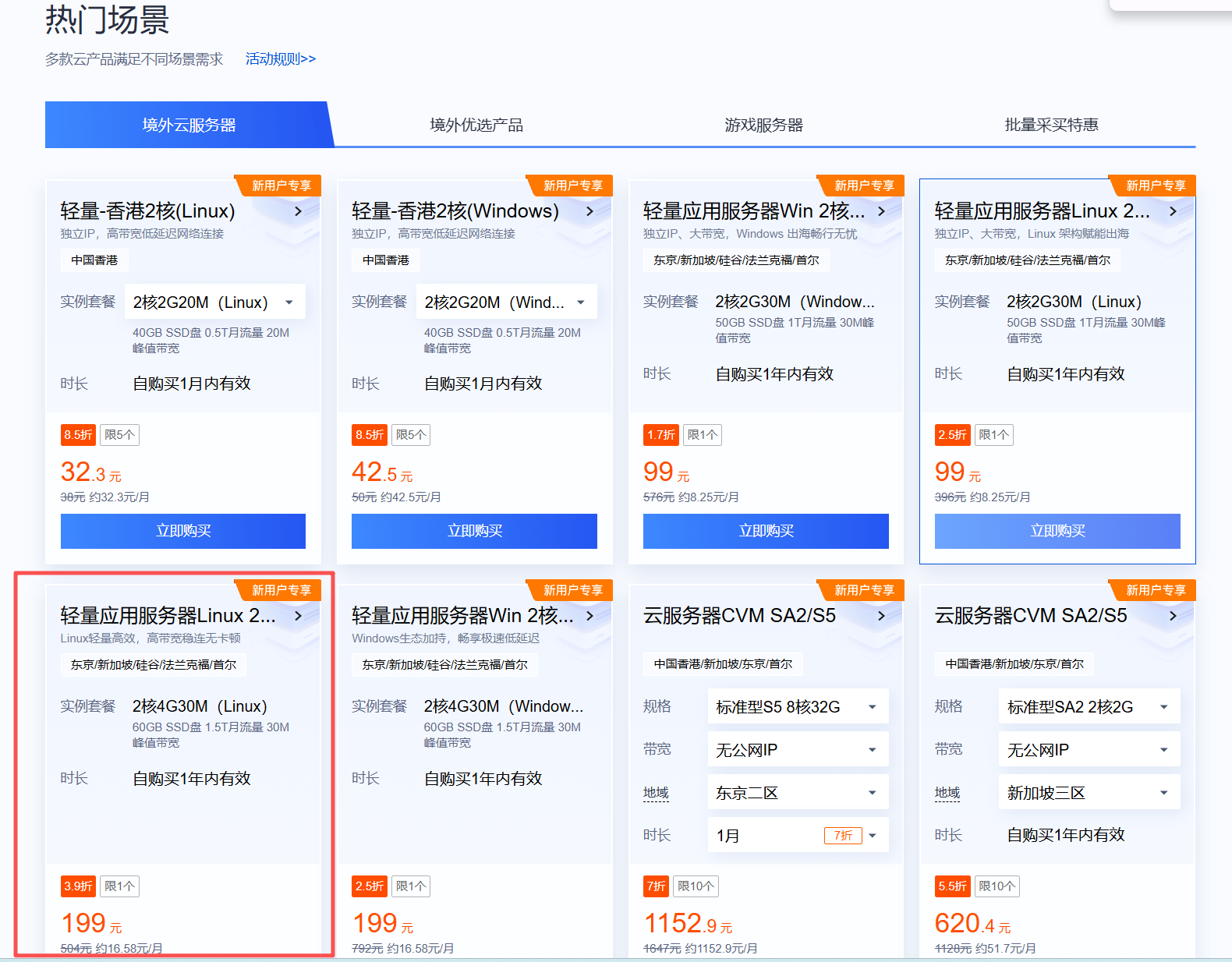Open the 活动规则>> link

[281, 59]
